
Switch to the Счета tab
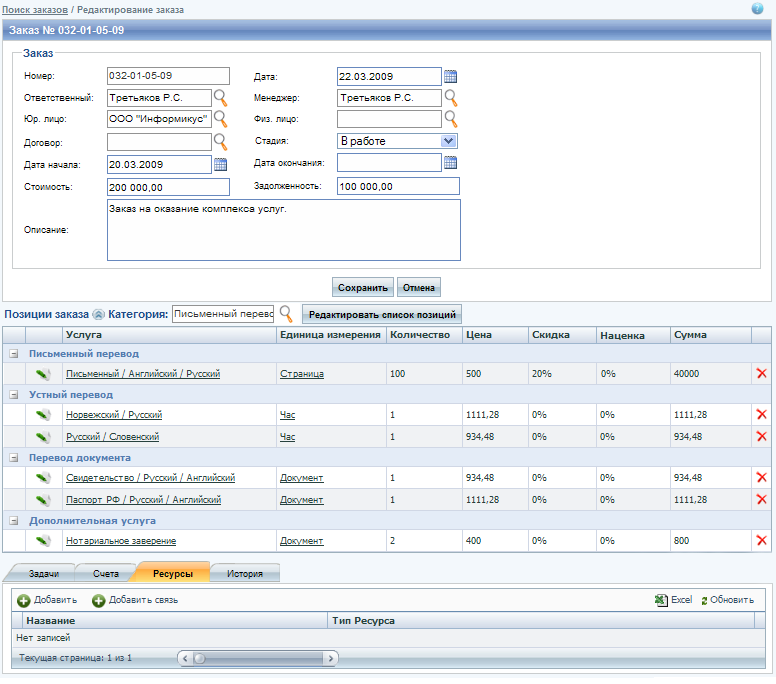tap(106, 574)
